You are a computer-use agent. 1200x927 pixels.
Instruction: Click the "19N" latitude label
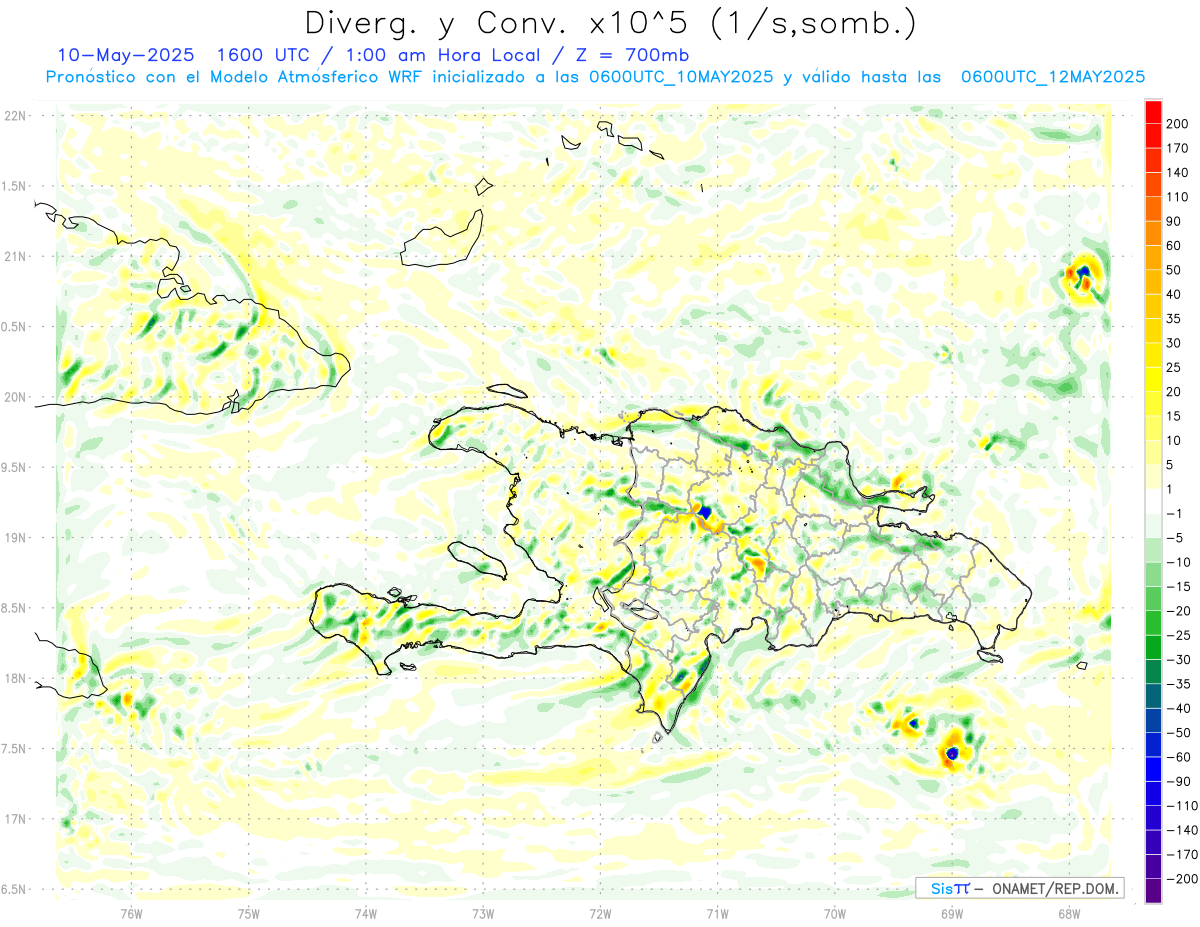coord(15,537)
